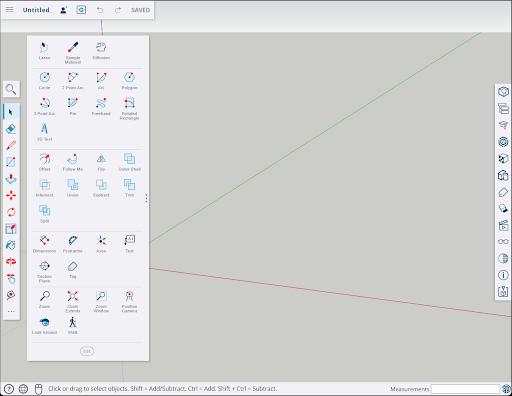Activate the Push/Pull tool in left toolbar
Viewport: 512px width, 396px height.
11,179
